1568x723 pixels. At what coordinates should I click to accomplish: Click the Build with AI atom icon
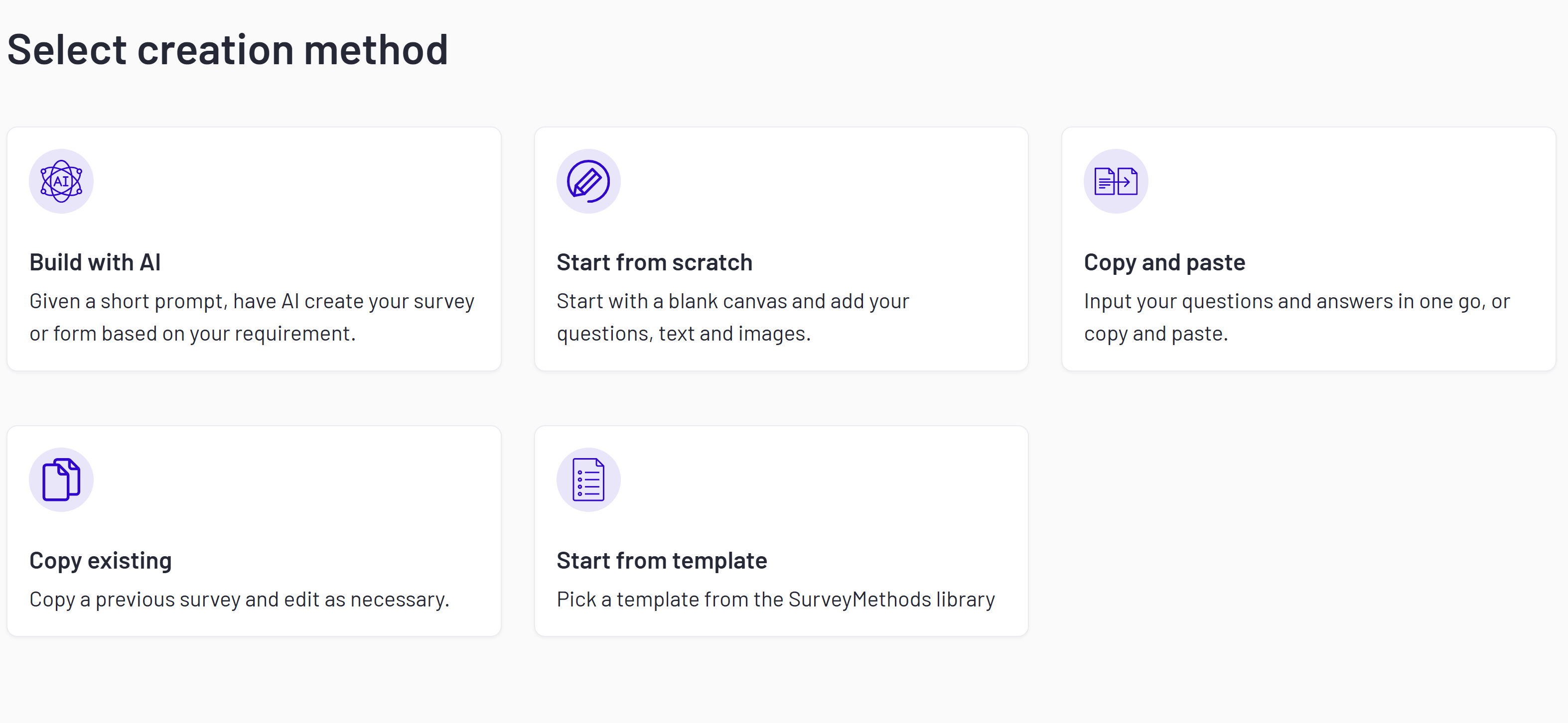pos(61,181)
